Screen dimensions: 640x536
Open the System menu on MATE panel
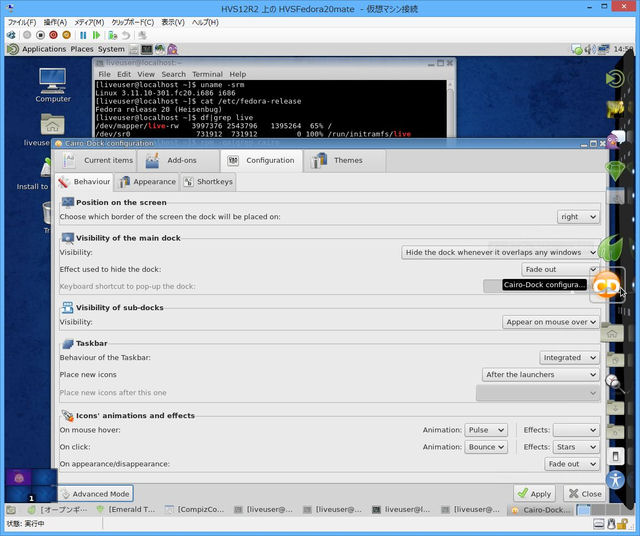tap(111, 49)
